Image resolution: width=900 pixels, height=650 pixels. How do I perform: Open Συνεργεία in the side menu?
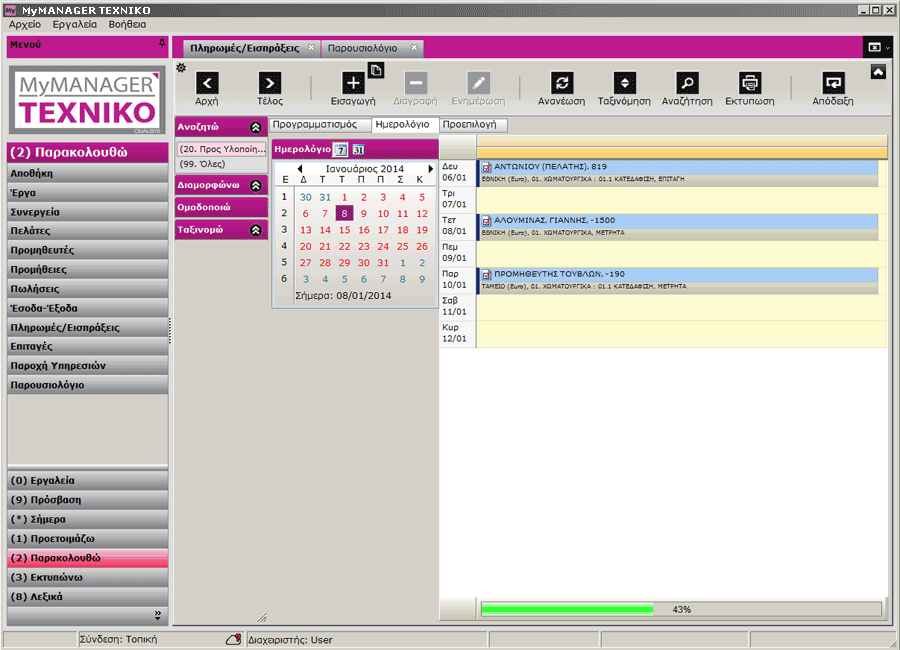pyautogui.click(x=88, y=212)
